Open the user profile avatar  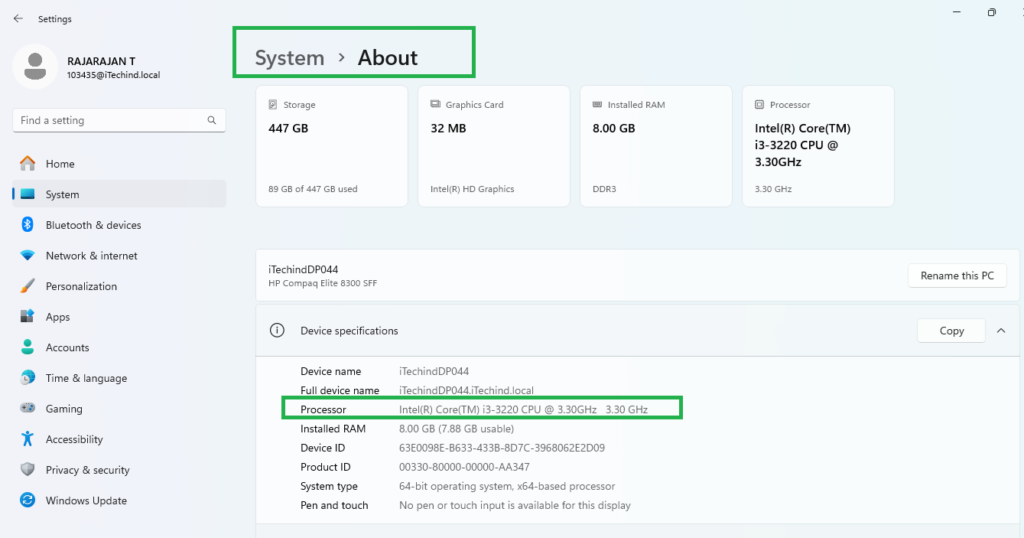[35, 67]
